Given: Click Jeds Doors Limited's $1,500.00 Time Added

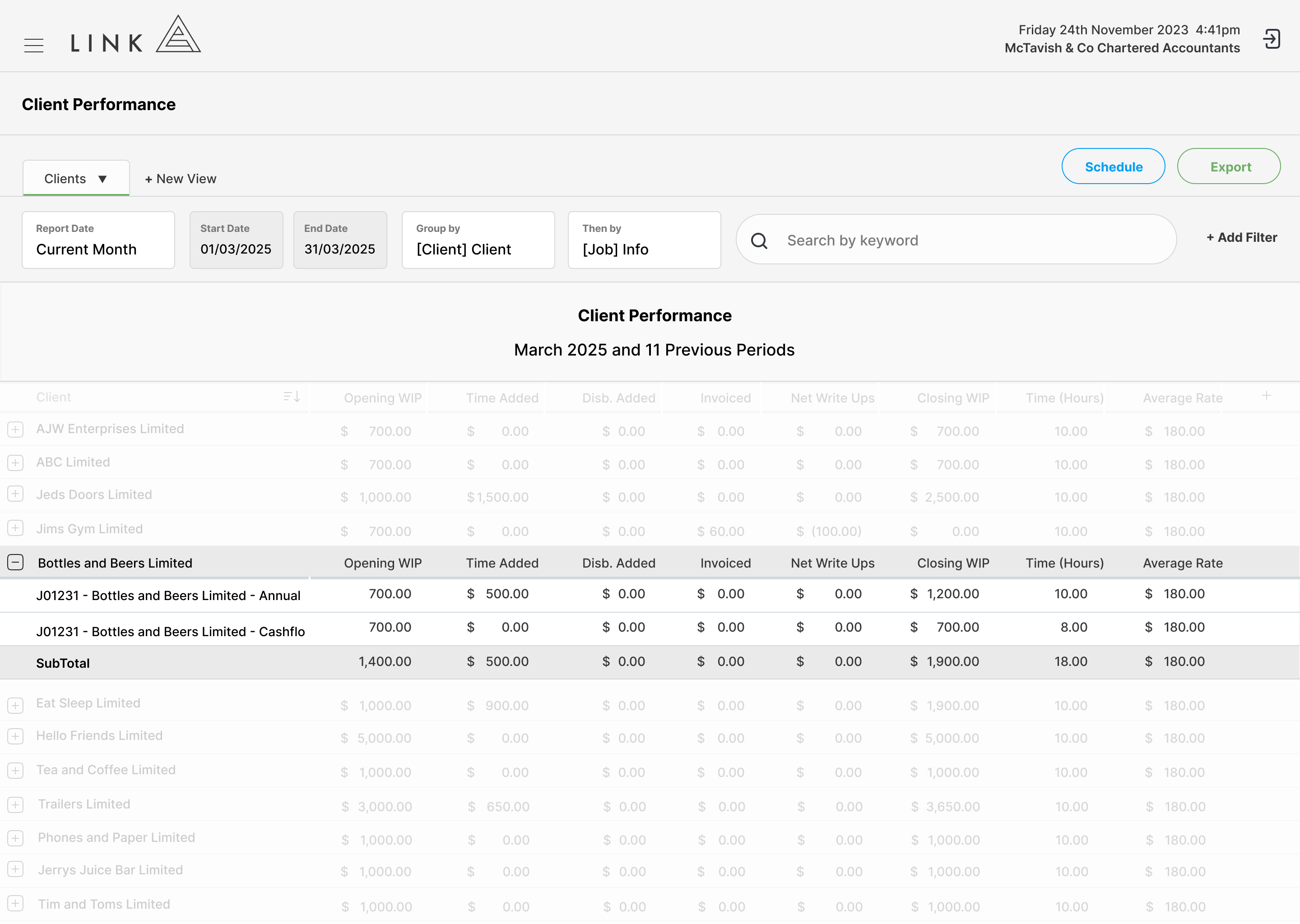Looking at the screenshot, I should tap(497, 497).
